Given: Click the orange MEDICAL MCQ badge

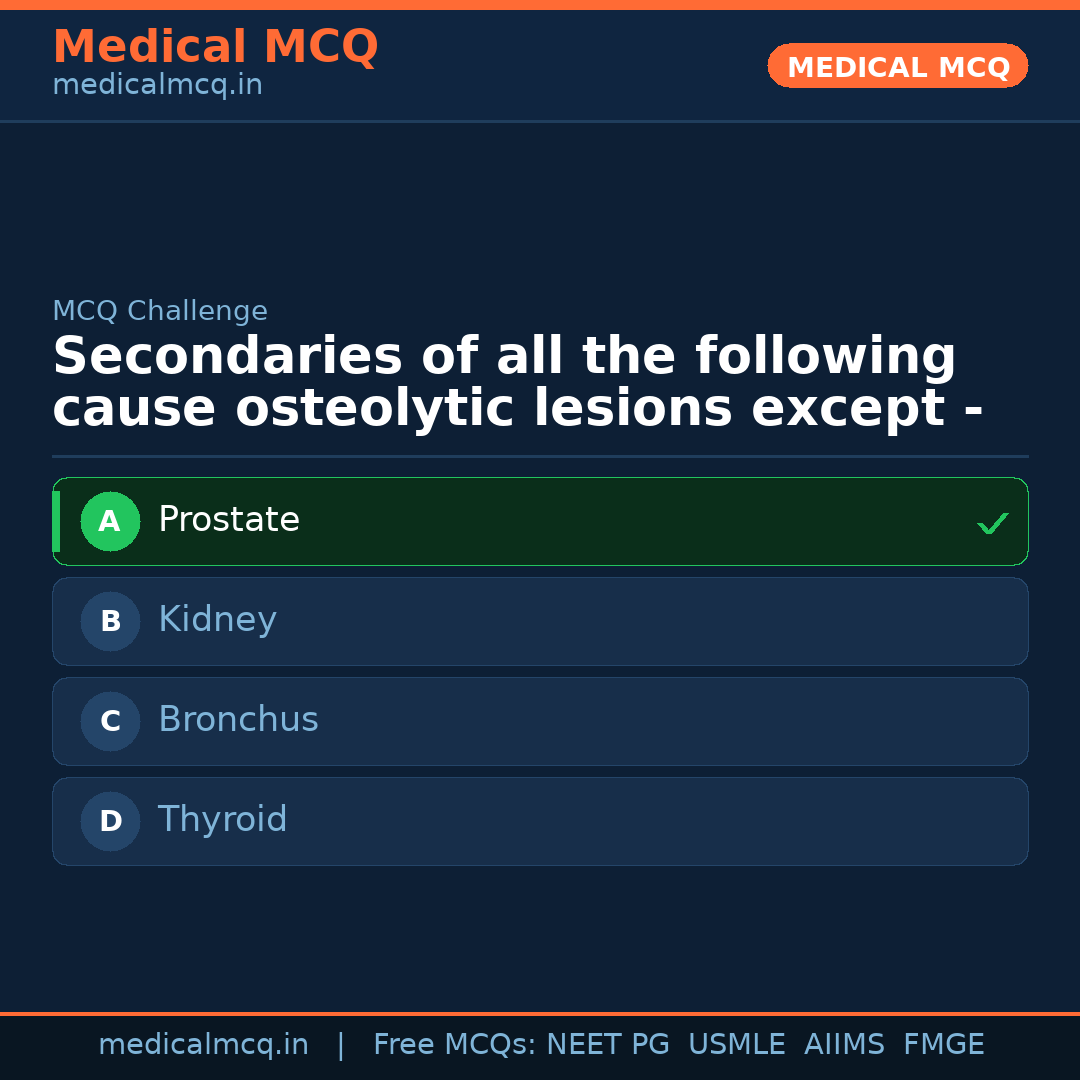Looking at the screenshot, I should click(897, 66).
